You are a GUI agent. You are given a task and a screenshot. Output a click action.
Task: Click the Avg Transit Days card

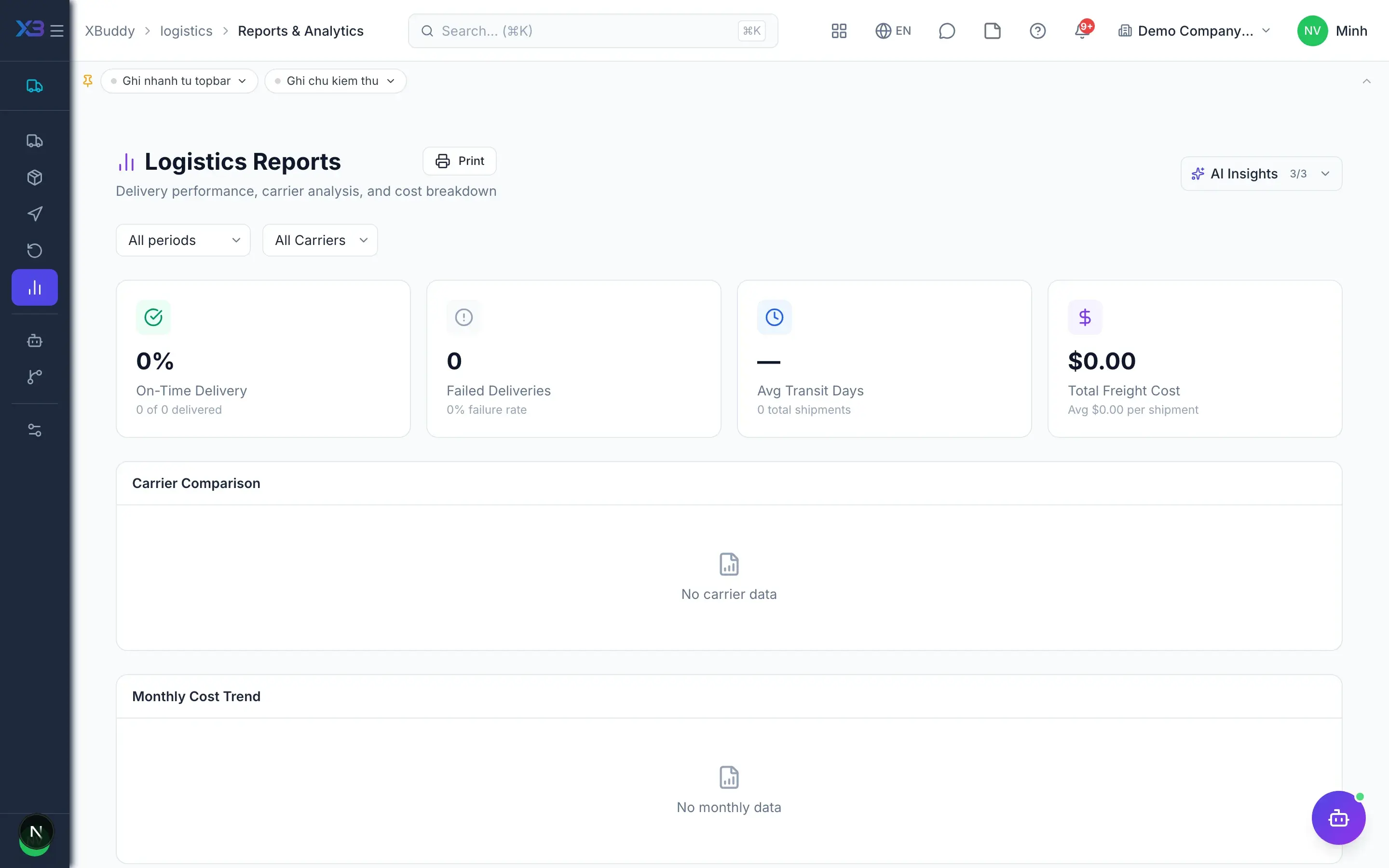884,359
